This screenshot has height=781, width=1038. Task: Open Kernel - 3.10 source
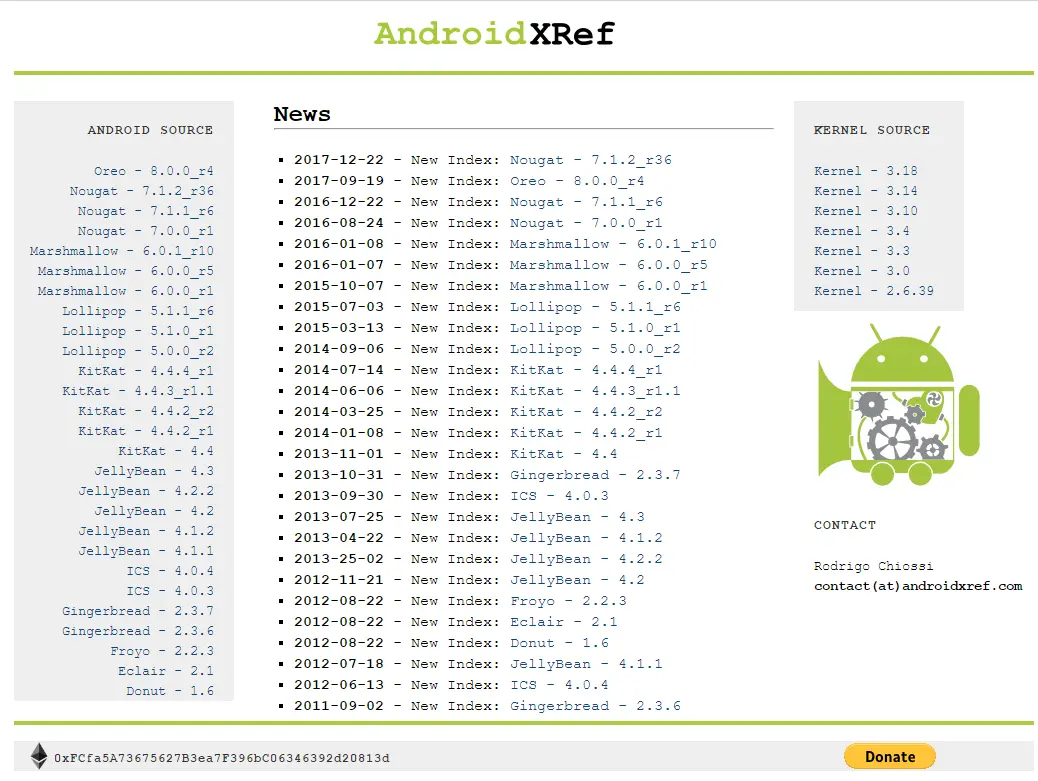coord(865,210)
